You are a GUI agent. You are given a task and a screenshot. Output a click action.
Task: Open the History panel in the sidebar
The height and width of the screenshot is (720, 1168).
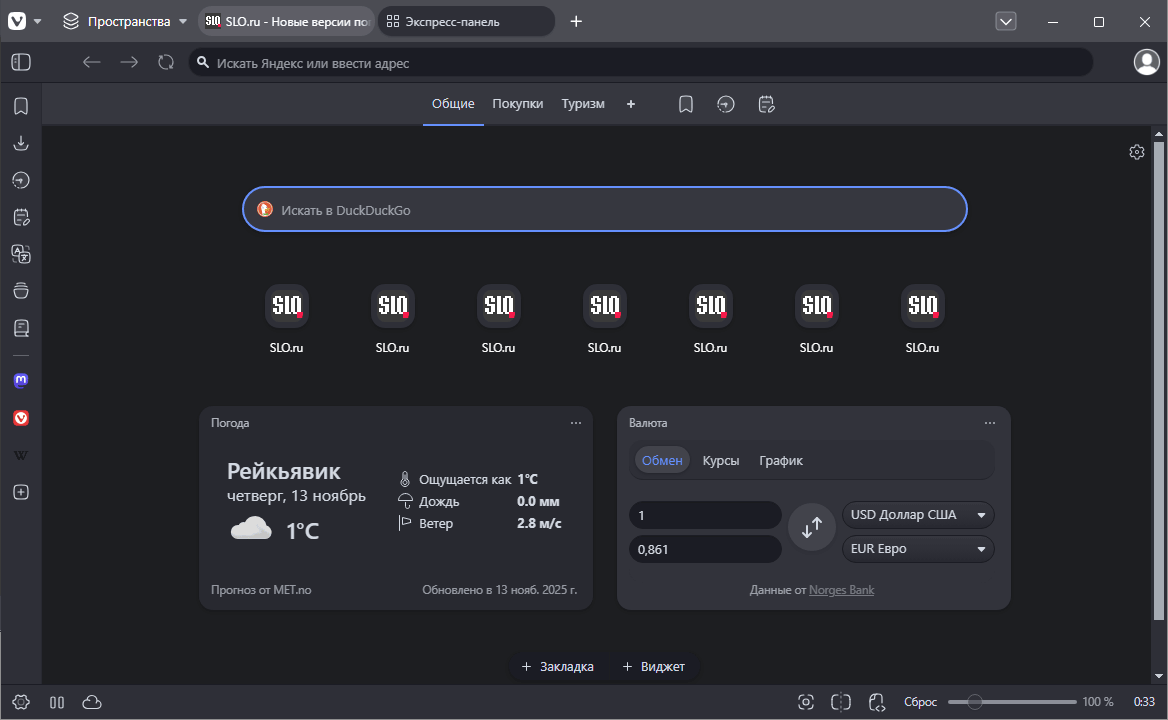20,180
